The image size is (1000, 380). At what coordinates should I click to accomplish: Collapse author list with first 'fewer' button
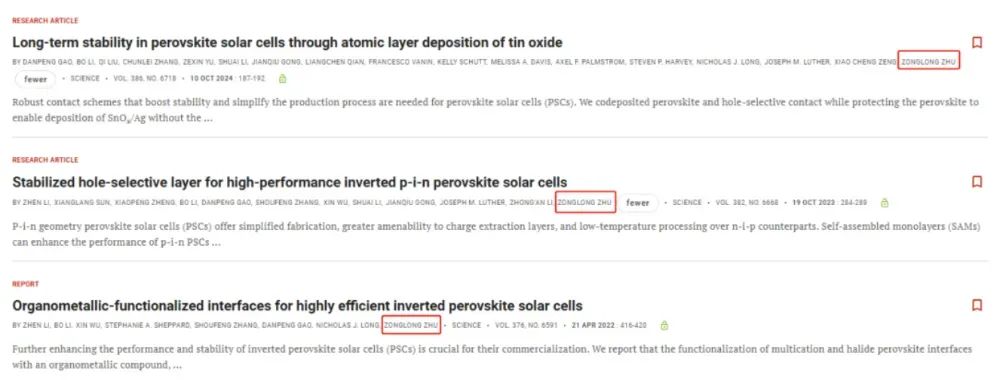35,79
